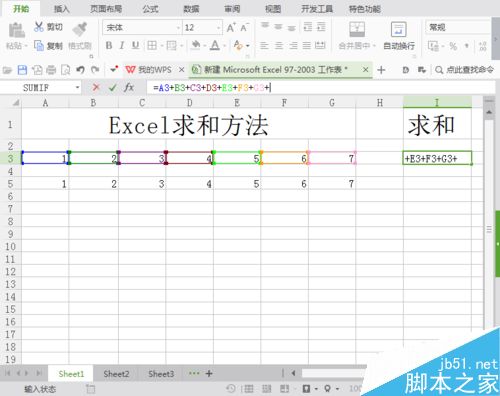Click the cell borders icon

pyautogui.click(x=152, y=45)
